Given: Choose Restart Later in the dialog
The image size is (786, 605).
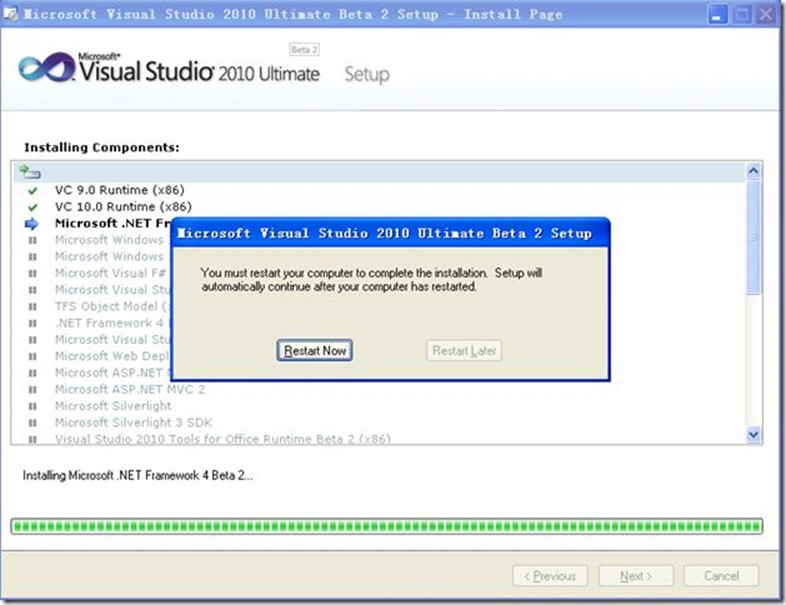Looking at the screenshot, I should click(464, 351).
